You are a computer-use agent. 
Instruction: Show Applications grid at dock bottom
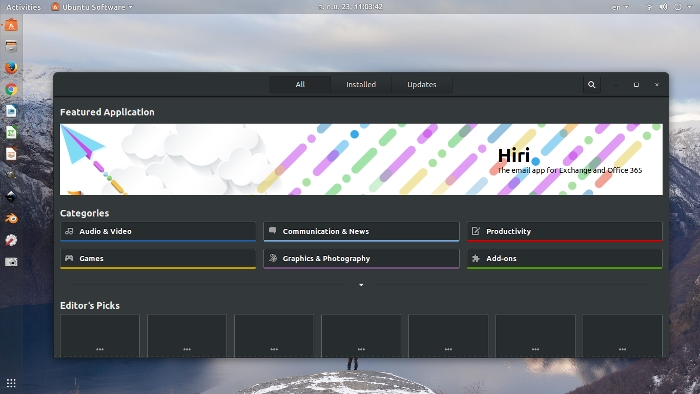point(11,383)
